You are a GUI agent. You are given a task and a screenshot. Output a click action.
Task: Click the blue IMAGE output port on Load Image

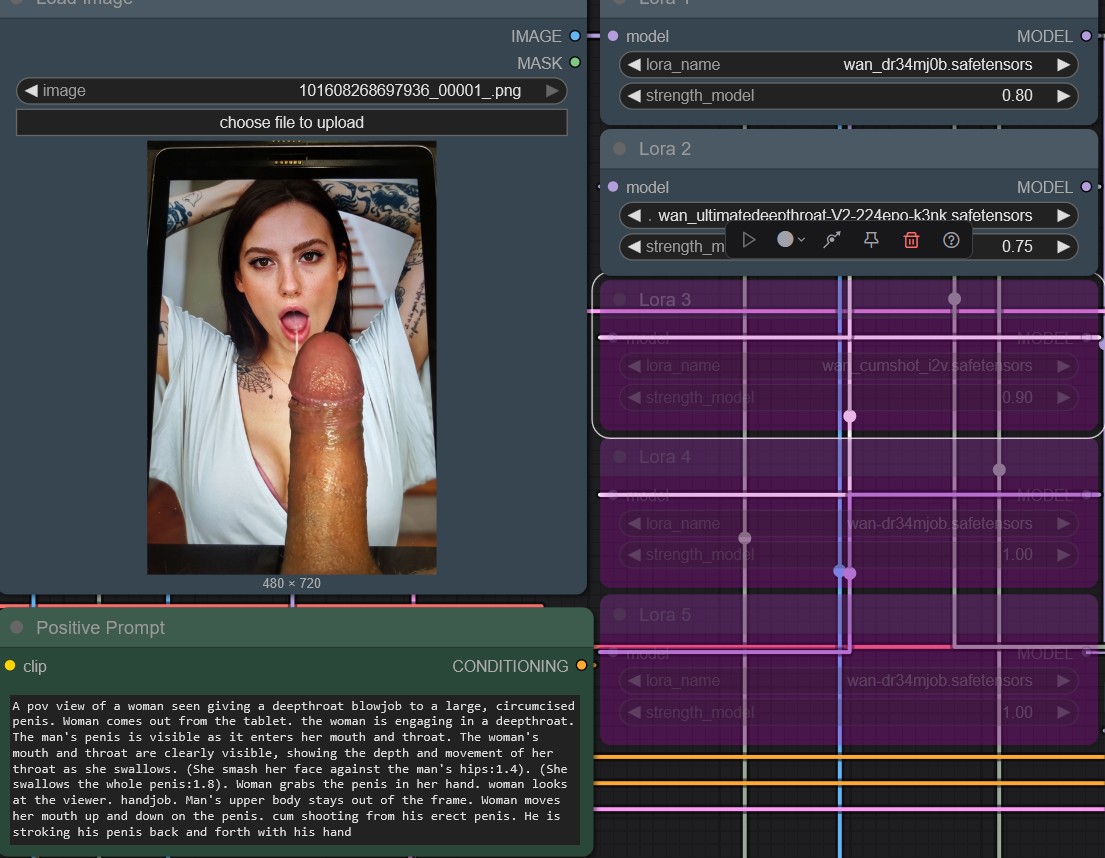coord(574,36)
